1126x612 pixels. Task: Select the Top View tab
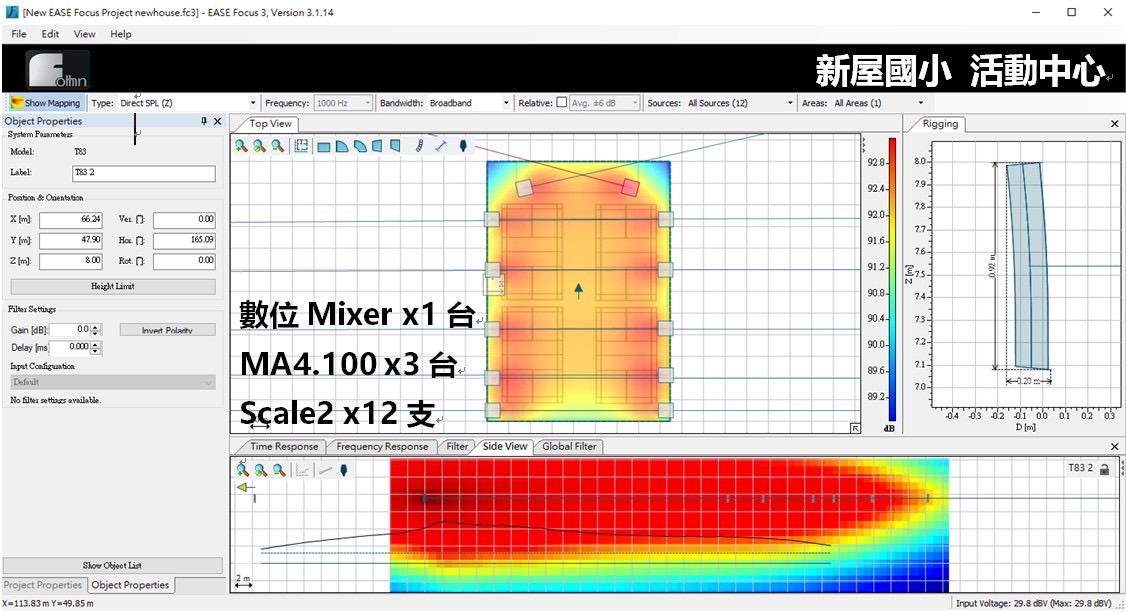271,124
